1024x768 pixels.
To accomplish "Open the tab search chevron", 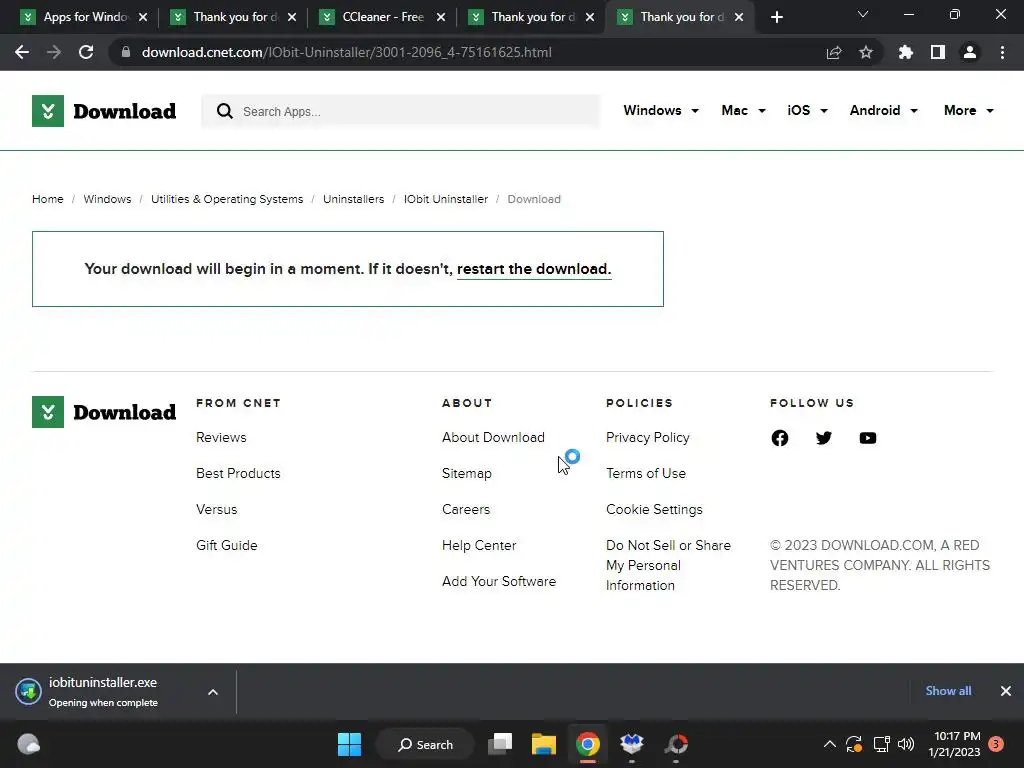I will (863, 14).
